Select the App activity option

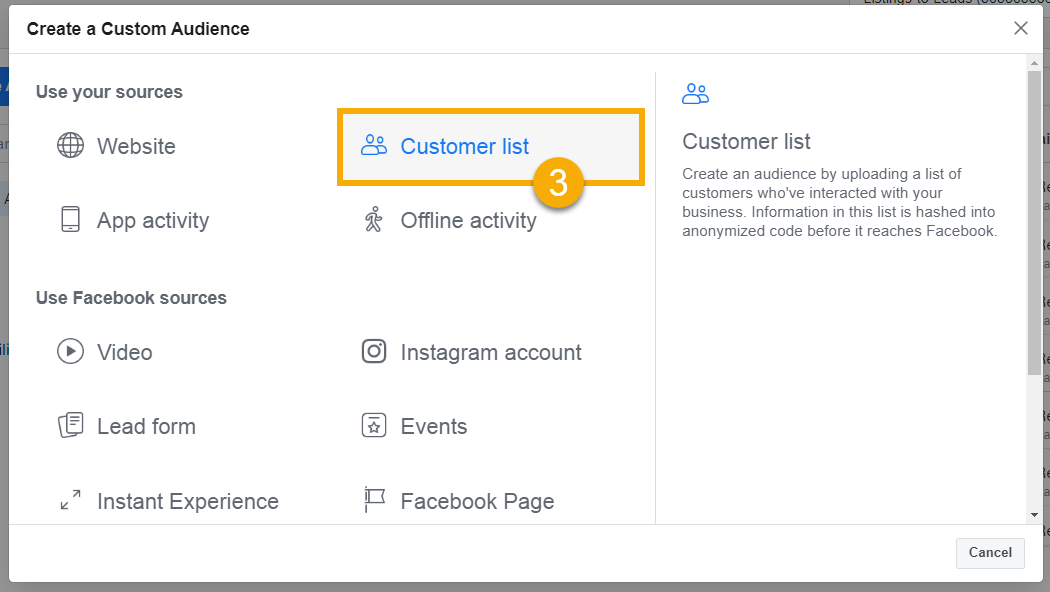(153, 220)
